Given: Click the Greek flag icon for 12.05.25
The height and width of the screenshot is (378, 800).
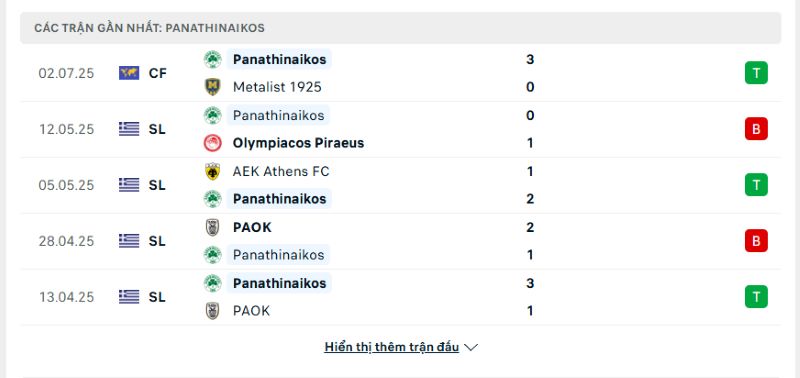Looking at the screenshot, I should (129, 130).
